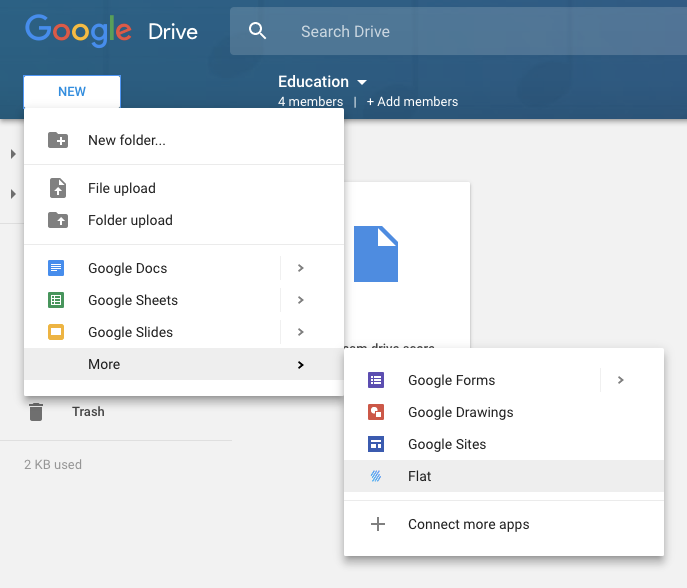Click the plus icon for Connect more apps

pyautogui.click(x=378, y=524)
